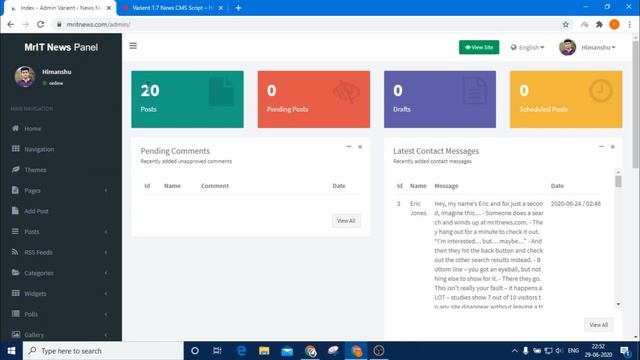Open Chrome three-dot menu
This screenshot has height=360, width=640.
tap(629, 24)
